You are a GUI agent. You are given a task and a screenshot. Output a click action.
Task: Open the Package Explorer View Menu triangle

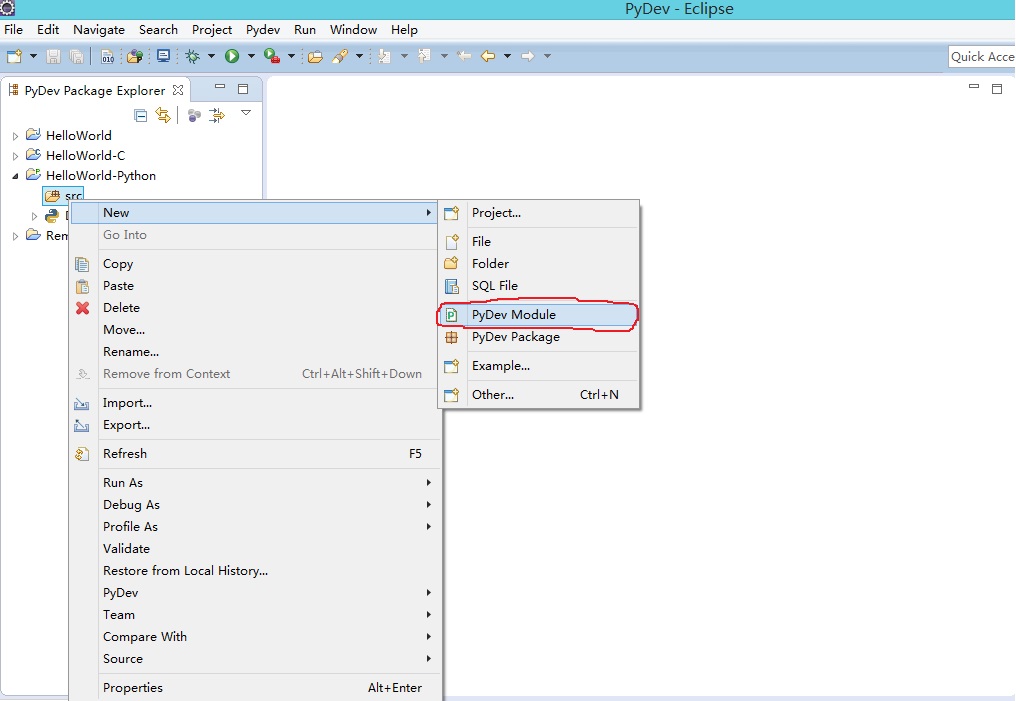pyautogui.click(x=246, y=113)
